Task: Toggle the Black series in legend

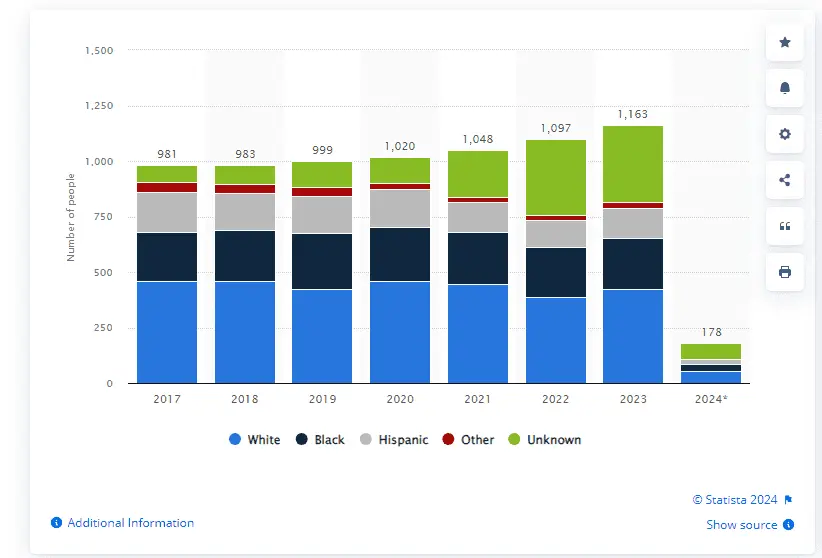Action: click(x=321, y=440)
